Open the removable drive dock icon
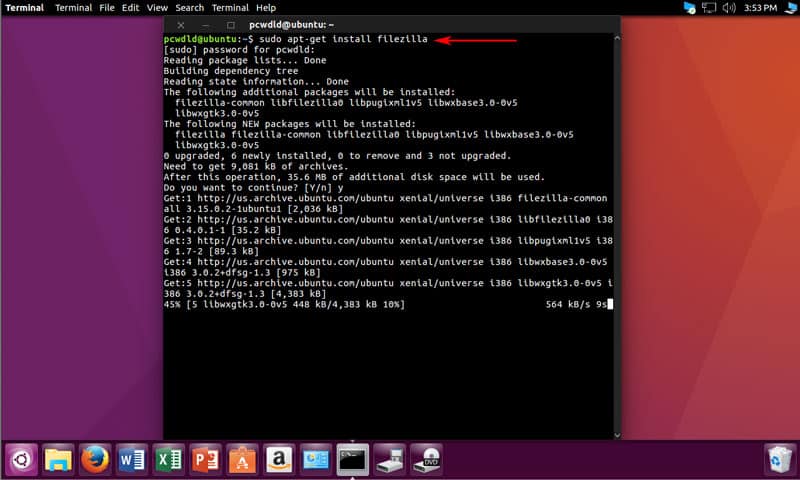Viewport: 800px width, 480px height. point(389,460)
